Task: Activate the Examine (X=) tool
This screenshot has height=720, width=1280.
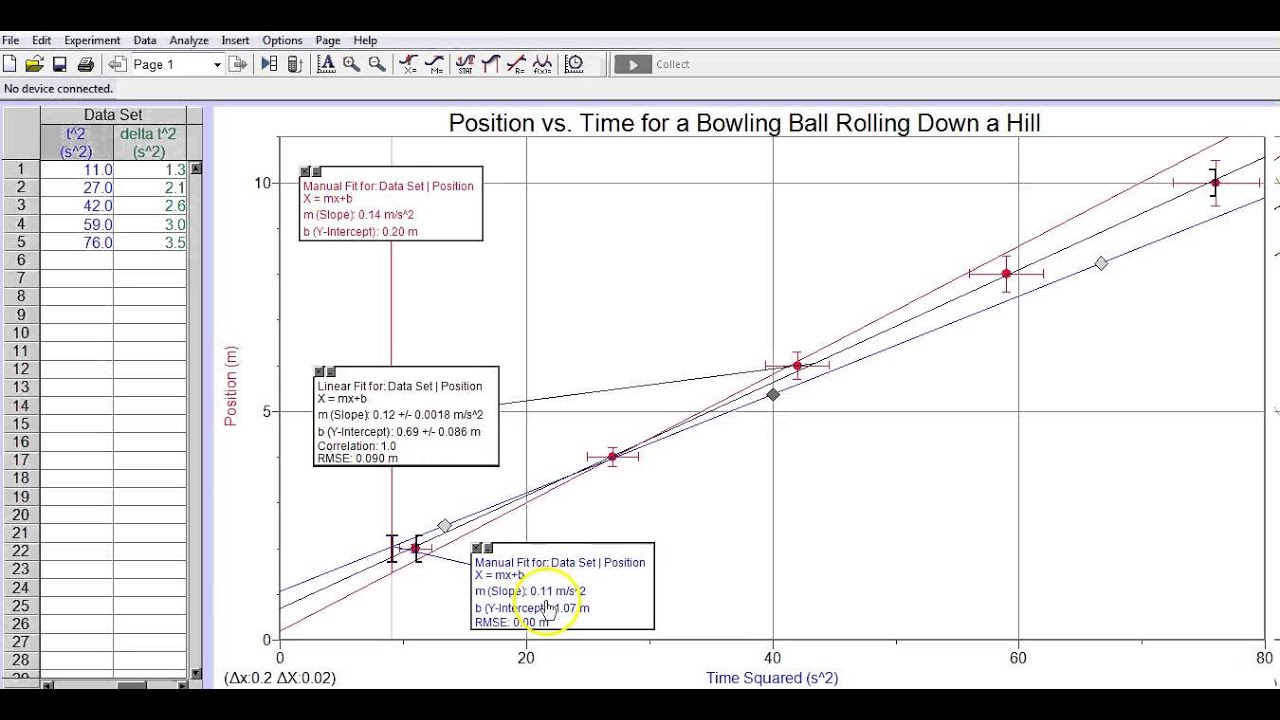Action: click(409, 64)
